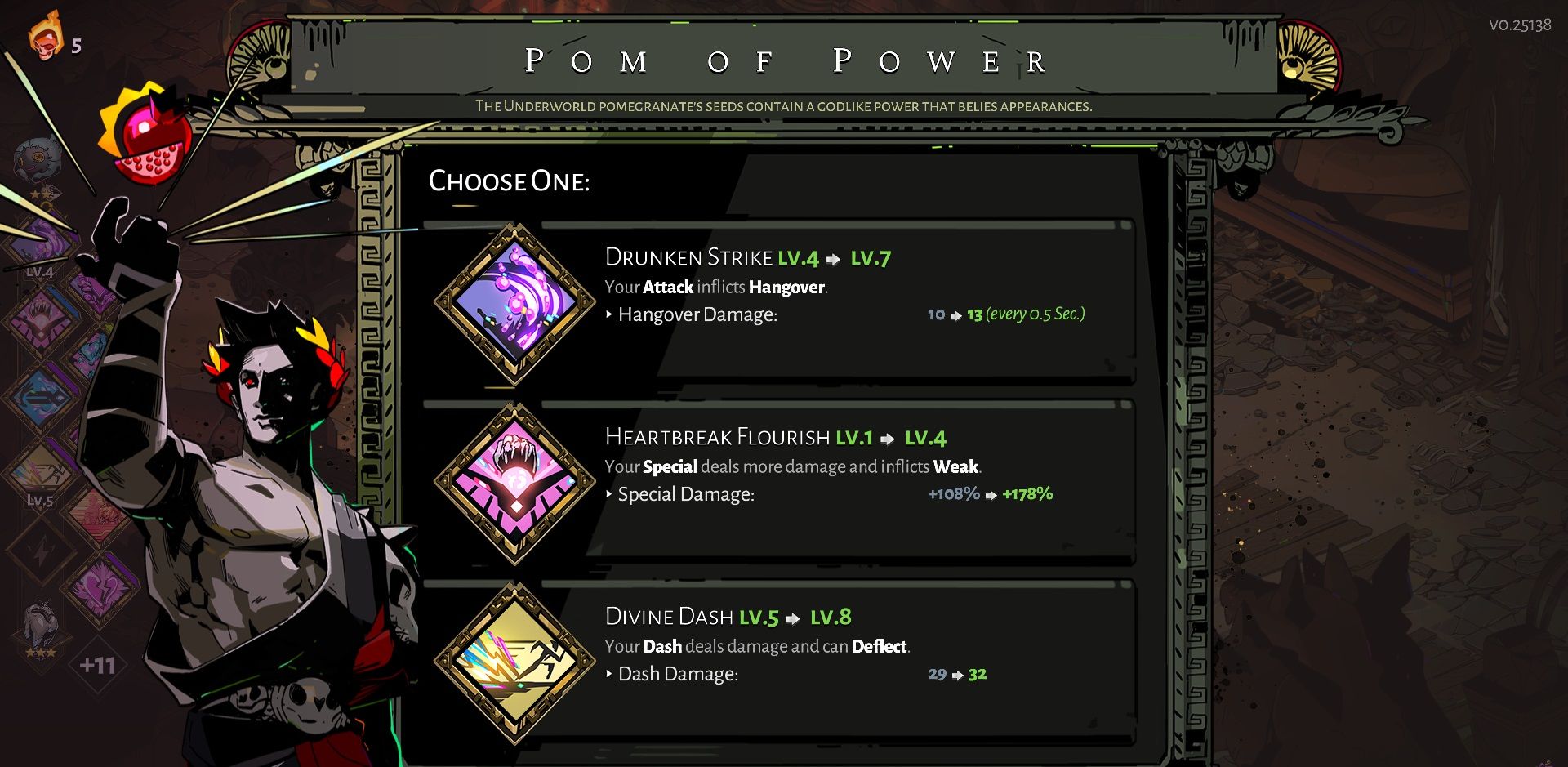1568x767 pixels.
Task: Click the LV.5 yellow boon in sidebar
Action: [39, 474]
